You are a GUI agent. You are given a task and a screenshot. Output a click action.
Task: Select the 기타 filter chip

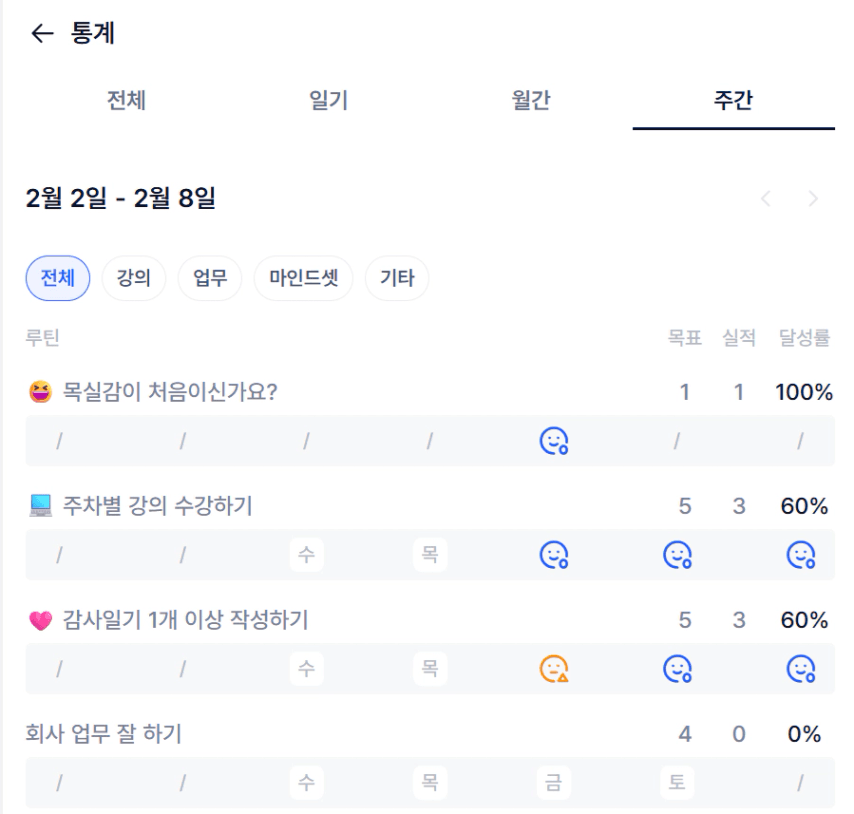click(397, 278)
